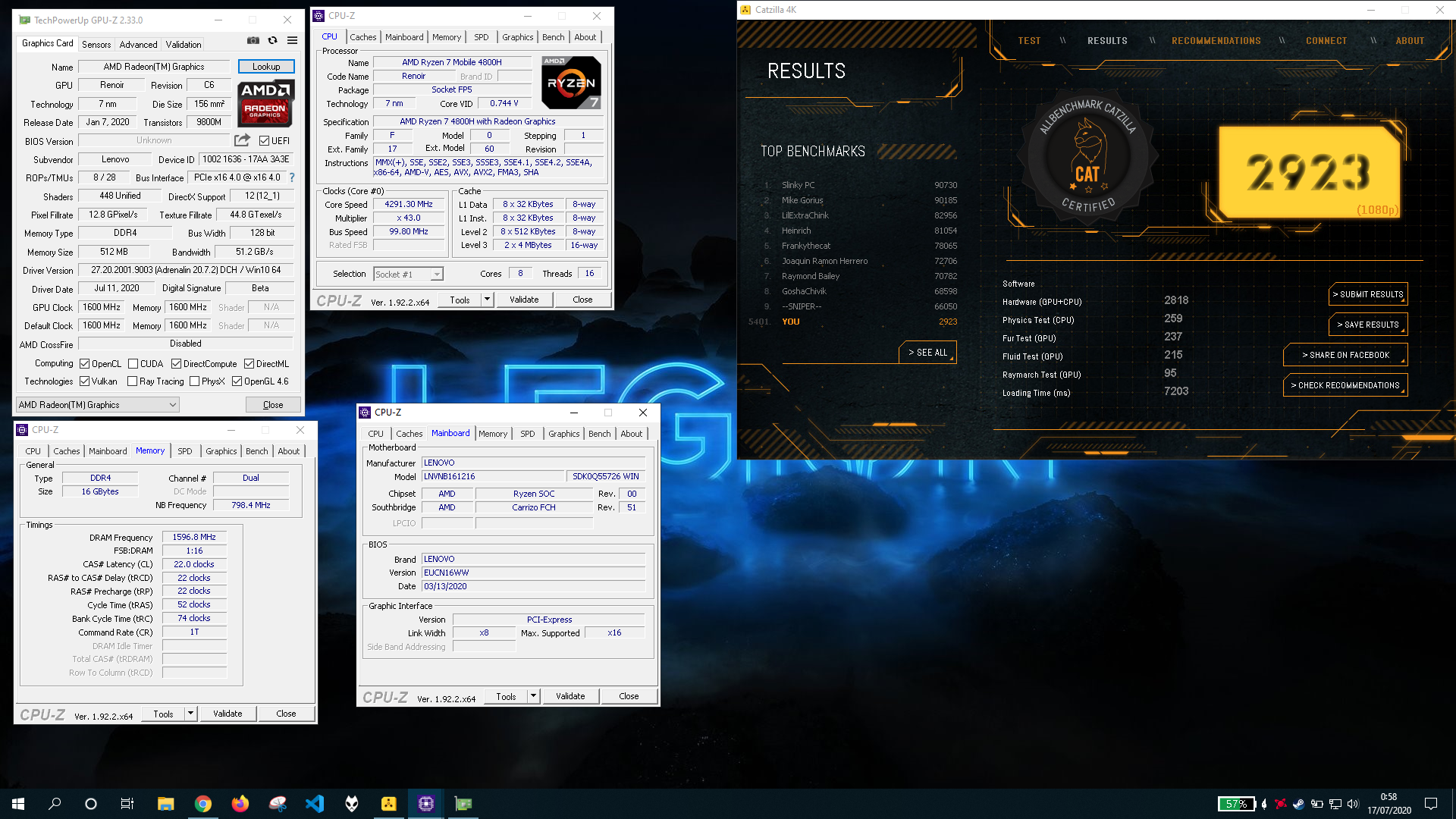Open CONNECT in Catzilla navigation
This screenshot has width=1456, height=819.
(x=1326, y=41)
